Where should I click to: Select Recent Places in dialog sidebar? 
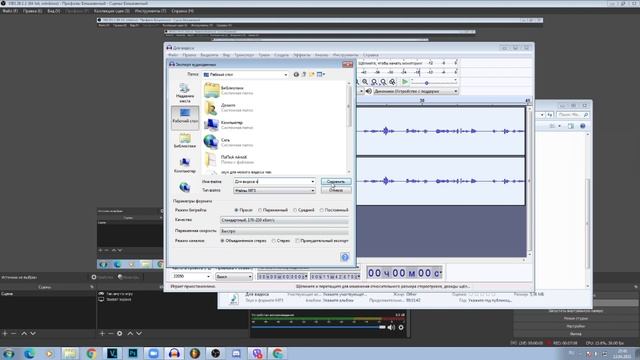[184, 93]
